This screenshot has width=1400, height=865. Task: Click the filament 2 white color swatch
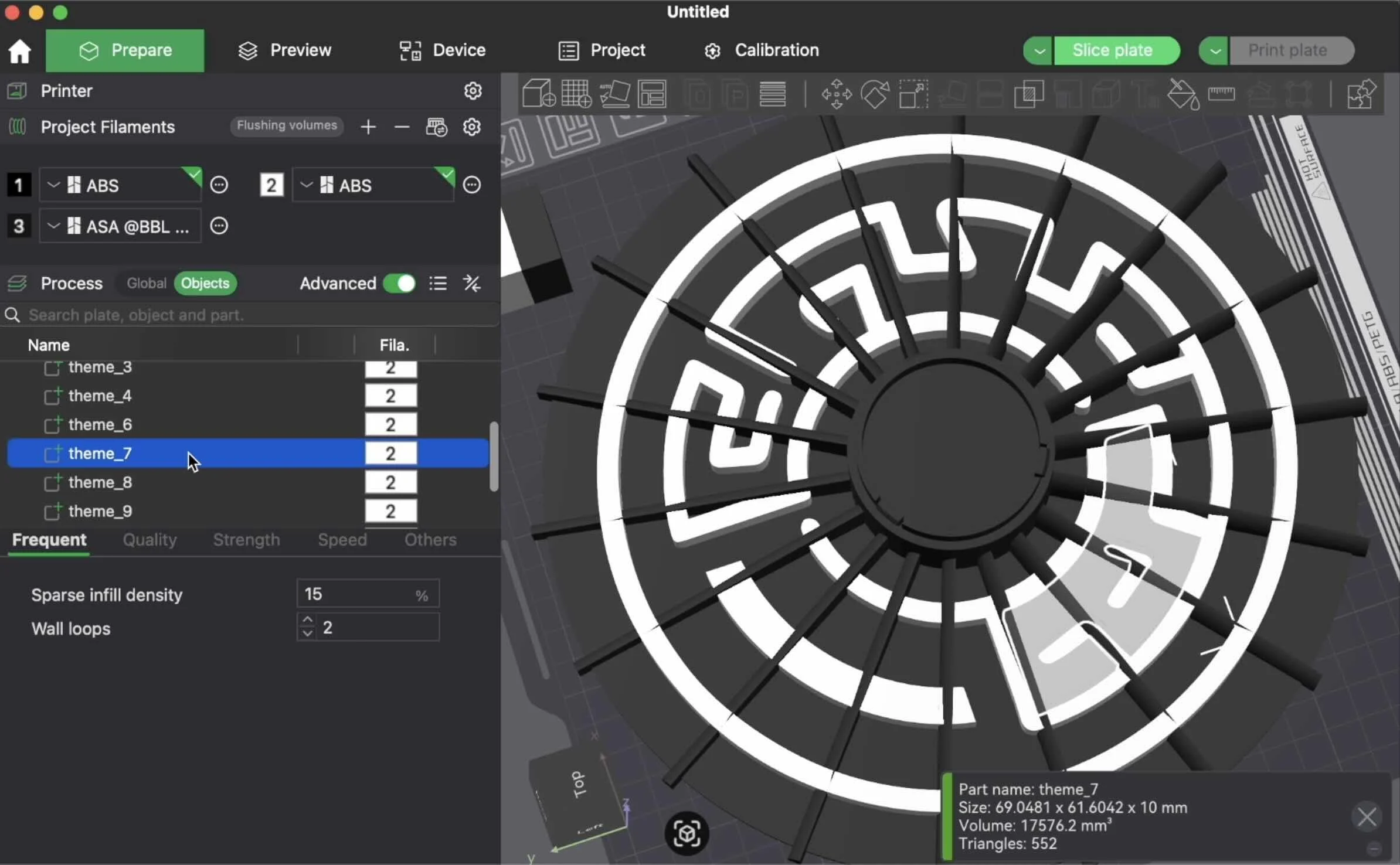pos(271,185)
